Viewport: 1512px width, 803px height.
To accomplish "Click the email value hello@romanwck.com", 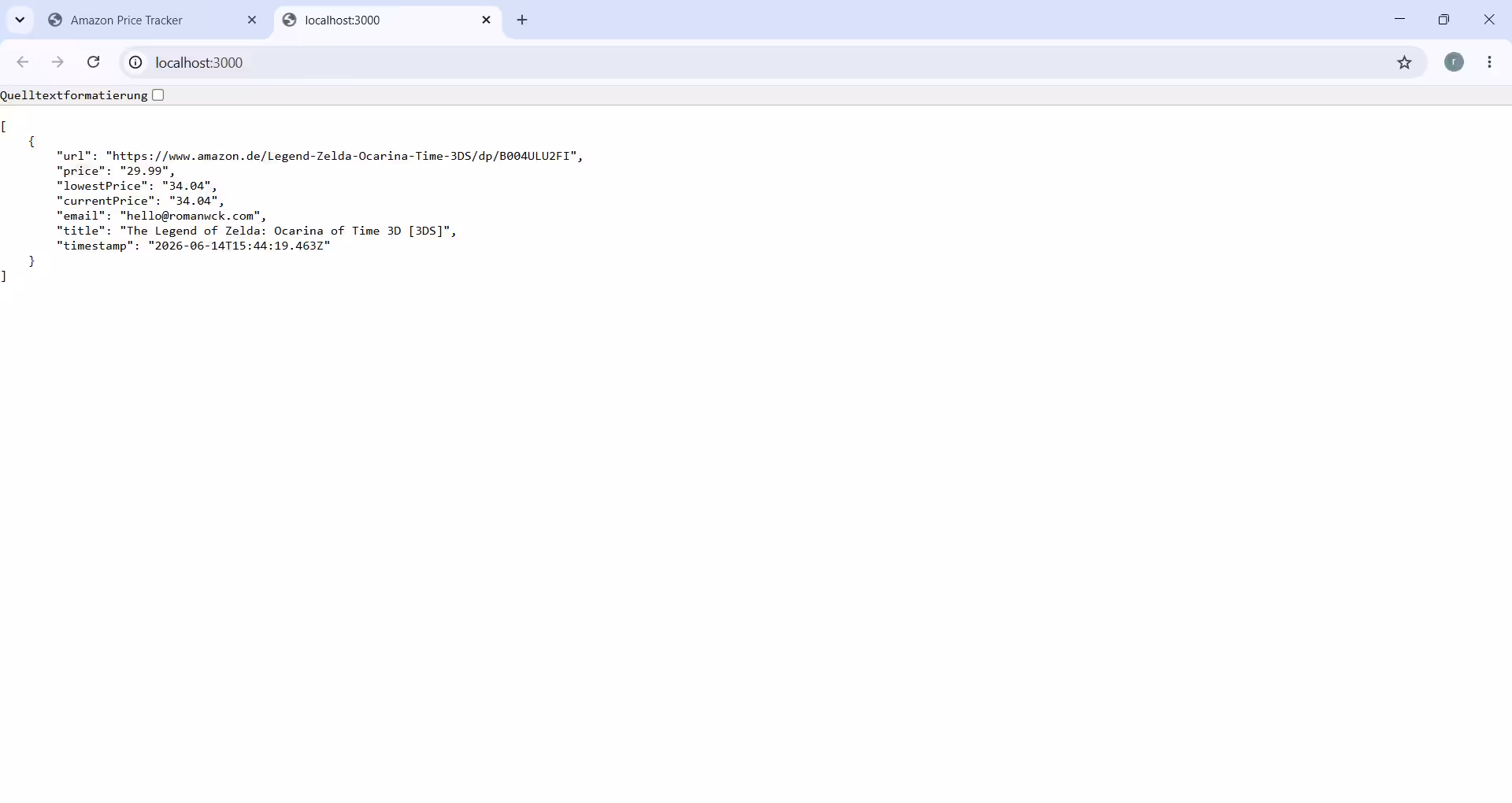I will point(190,216).
